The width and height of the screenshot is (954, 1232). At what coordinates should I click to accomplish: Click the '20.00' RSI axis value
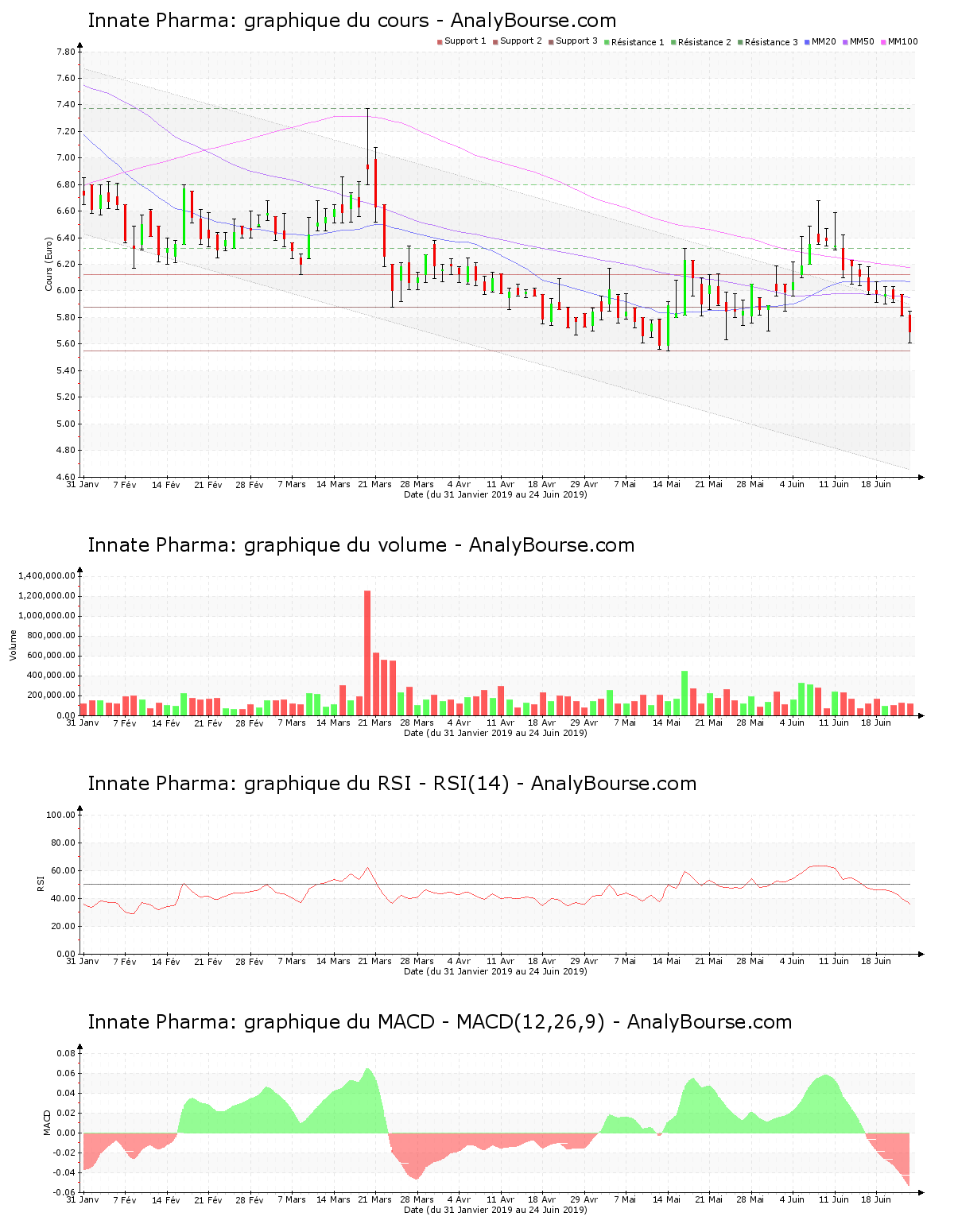click(x=63, y=927)
